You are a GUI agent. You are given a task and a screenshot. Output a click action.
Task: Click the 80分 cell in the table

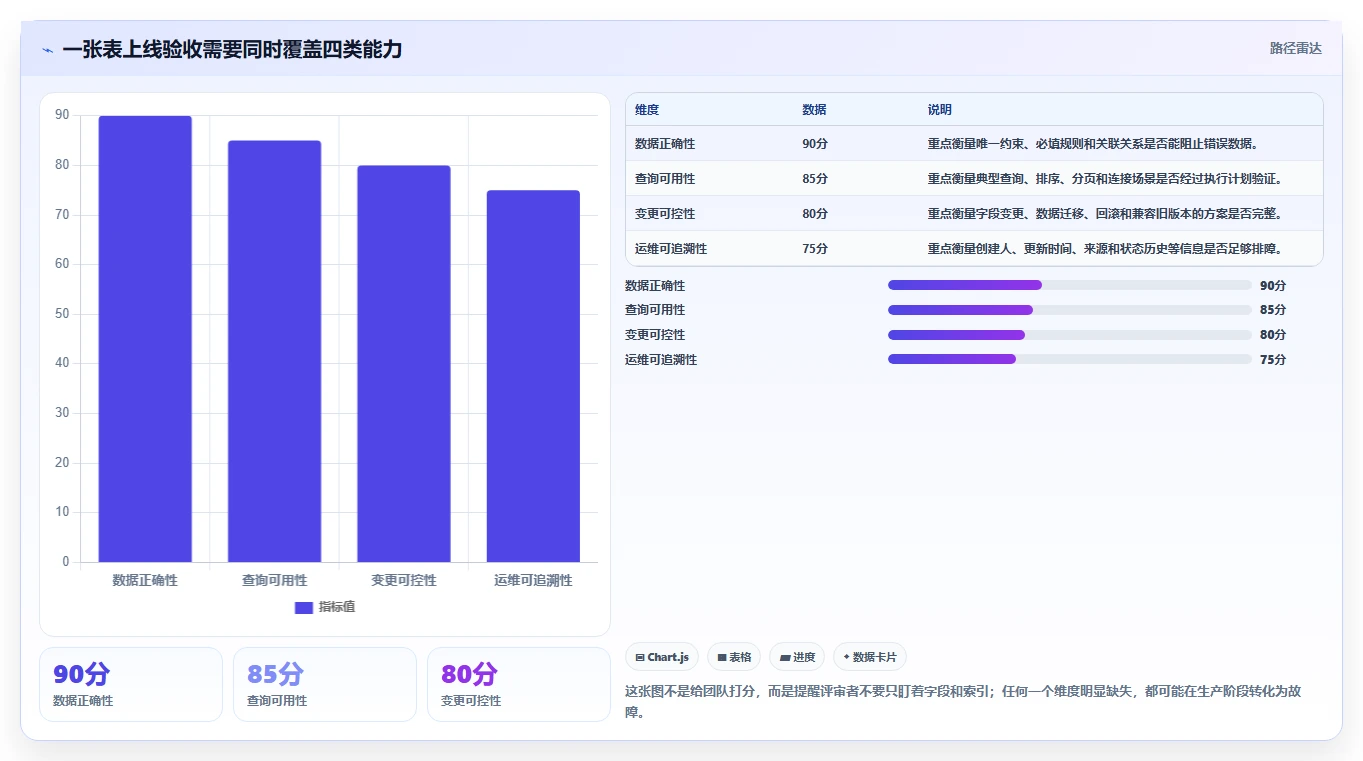[815, 214]
